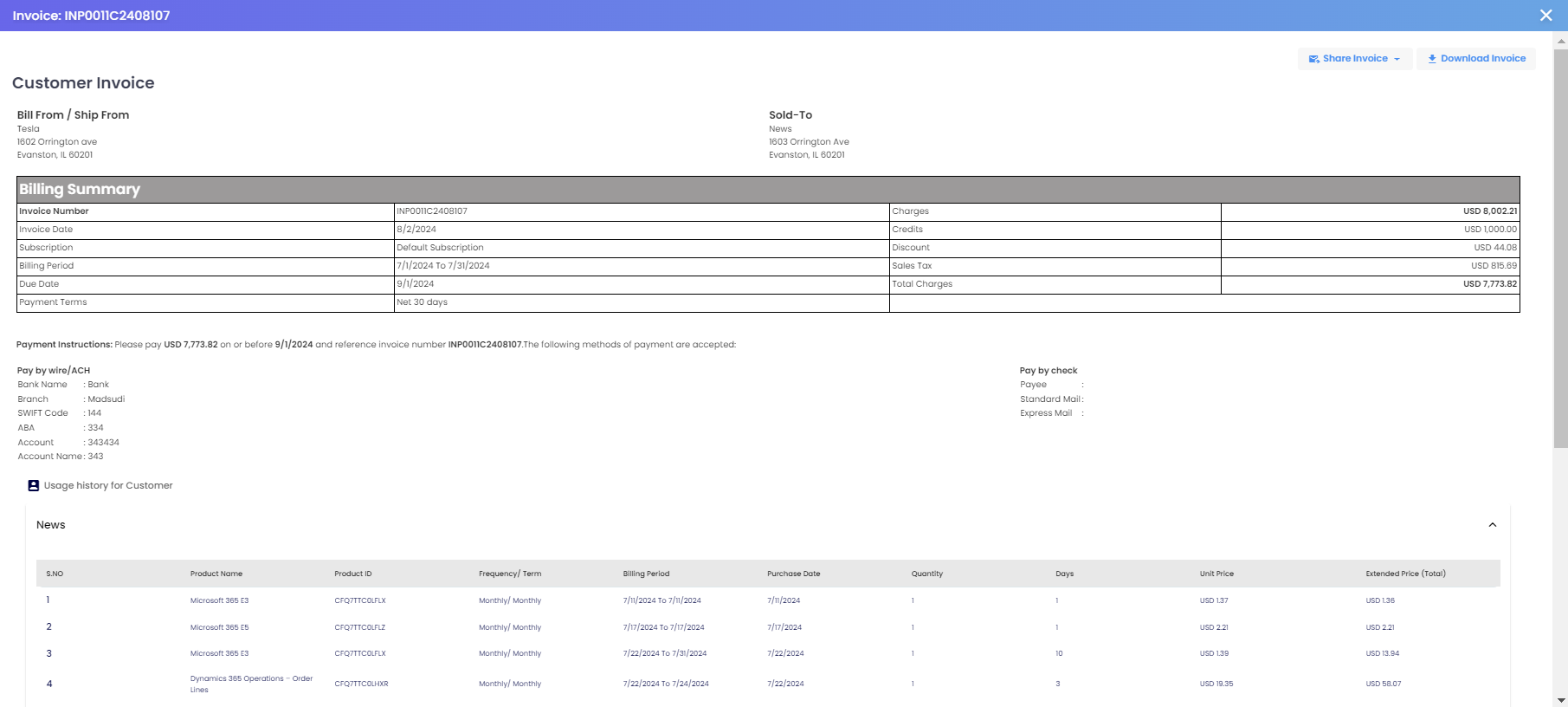Close the invoice INP0011C2408107 dialog

point(1545,16)
